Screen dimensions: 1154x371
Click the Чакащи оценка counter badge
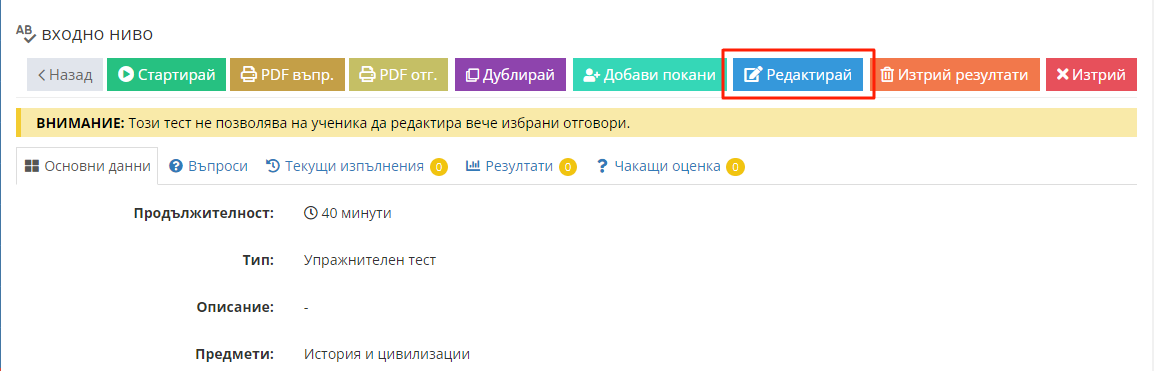click(735, 167)
